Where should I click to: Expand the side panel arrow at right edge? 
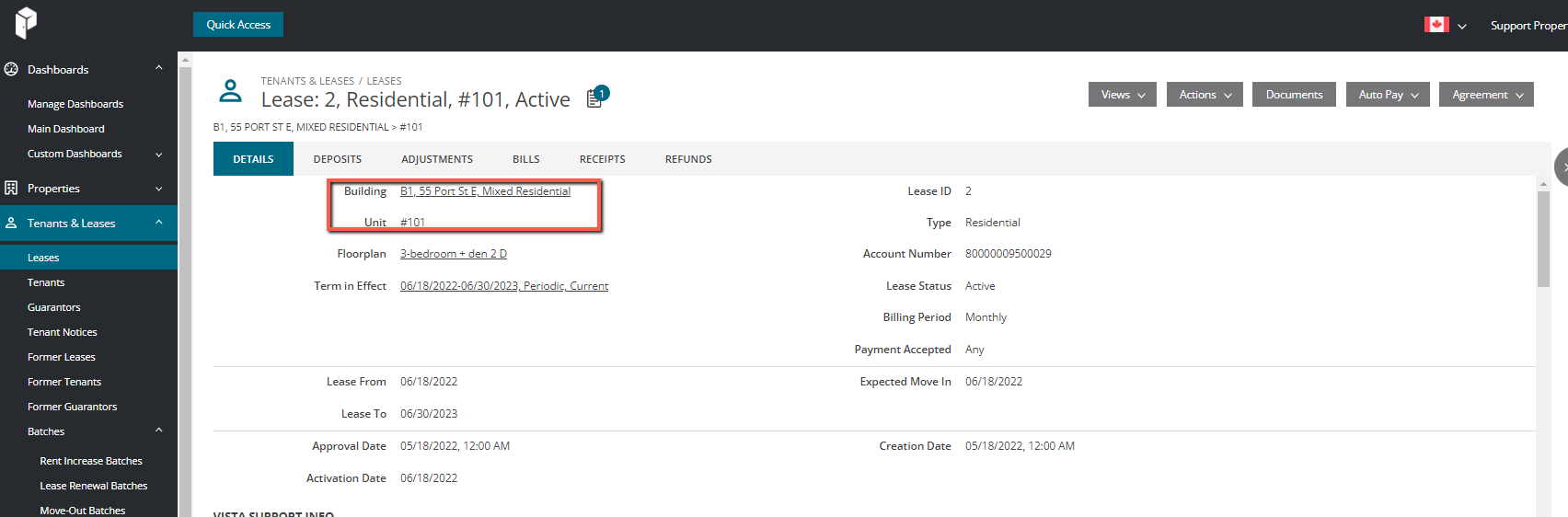tap(1562, 167)
